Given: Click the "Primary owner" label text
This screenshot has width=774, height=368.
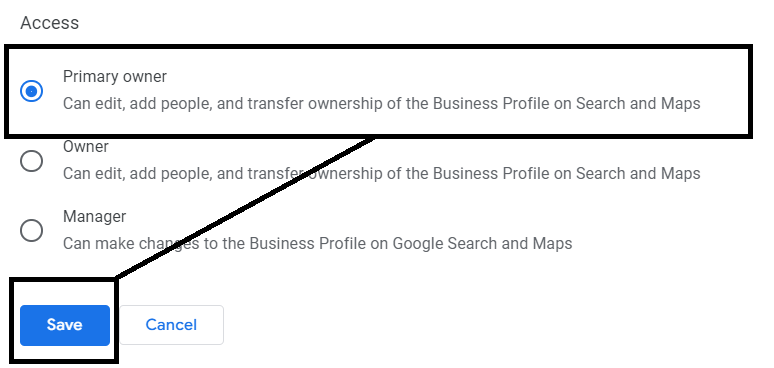Looking at the screenshot, I should tap(115, 76).
